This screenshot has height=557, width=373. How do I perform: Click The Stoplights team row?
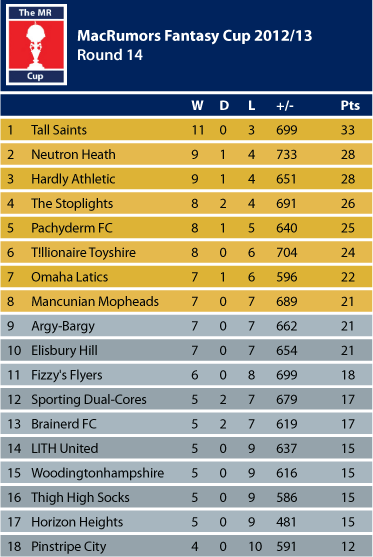186,203
